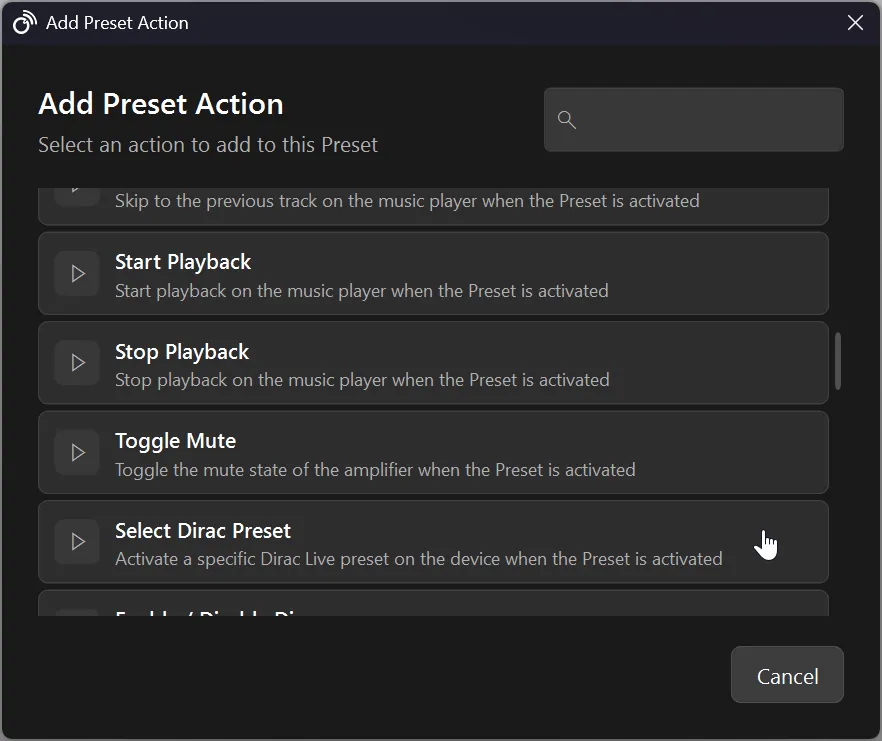Click the play icon on the Enable / Disable Dirac row
882x741 pixels.
point(76,614)
